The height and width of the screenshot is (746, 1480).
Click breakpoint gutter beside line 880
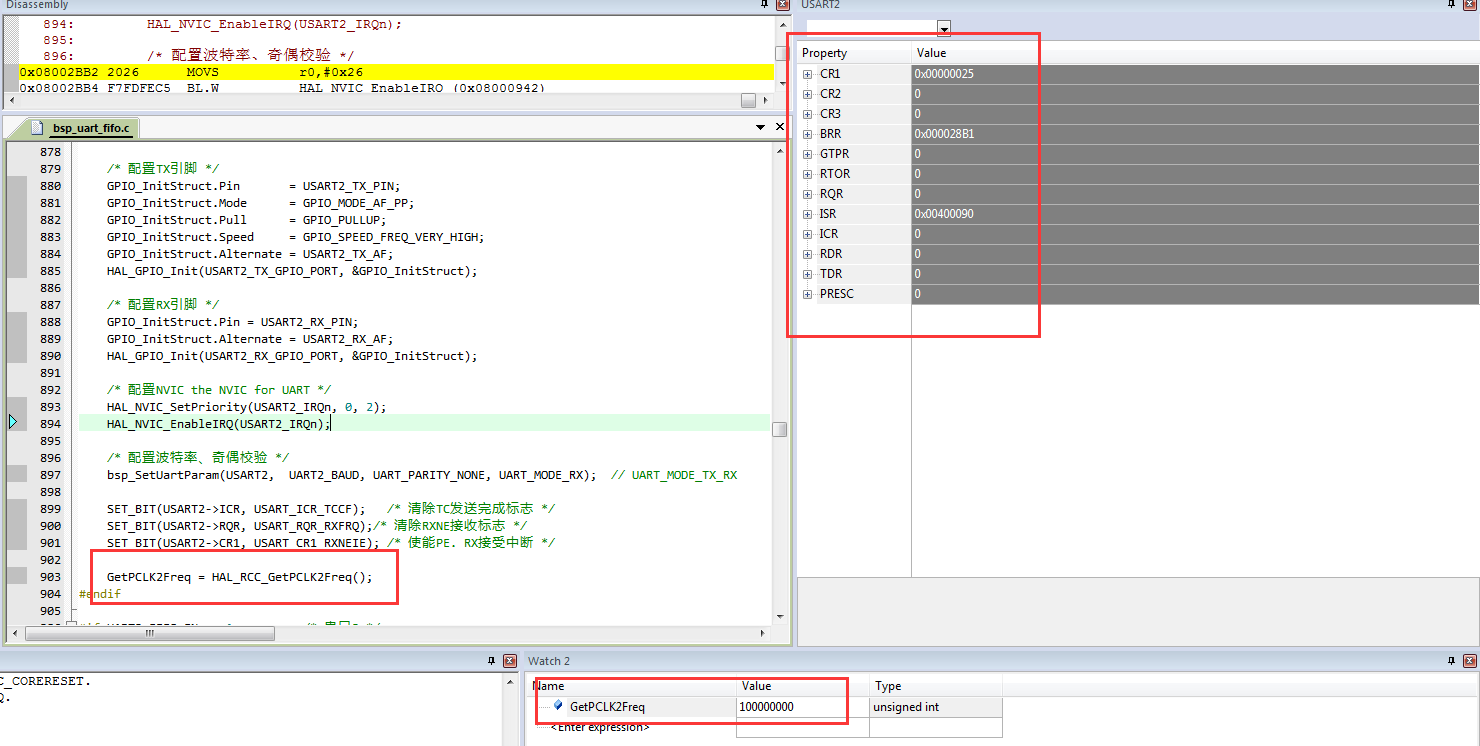(x=17, y=186)
